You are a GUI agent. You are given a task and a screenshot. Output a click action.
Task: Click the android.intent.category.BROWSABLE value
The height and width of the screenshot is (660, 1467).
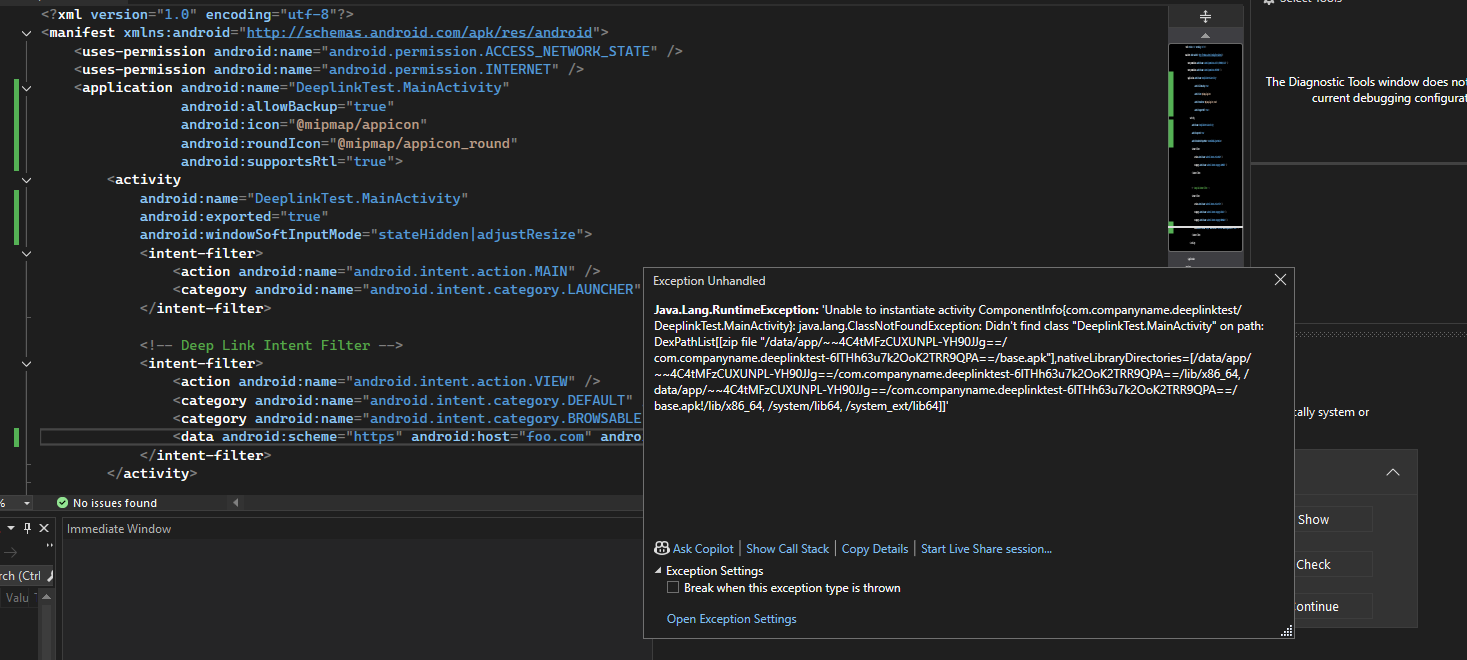pyautogui.click(x=502, y=419)
